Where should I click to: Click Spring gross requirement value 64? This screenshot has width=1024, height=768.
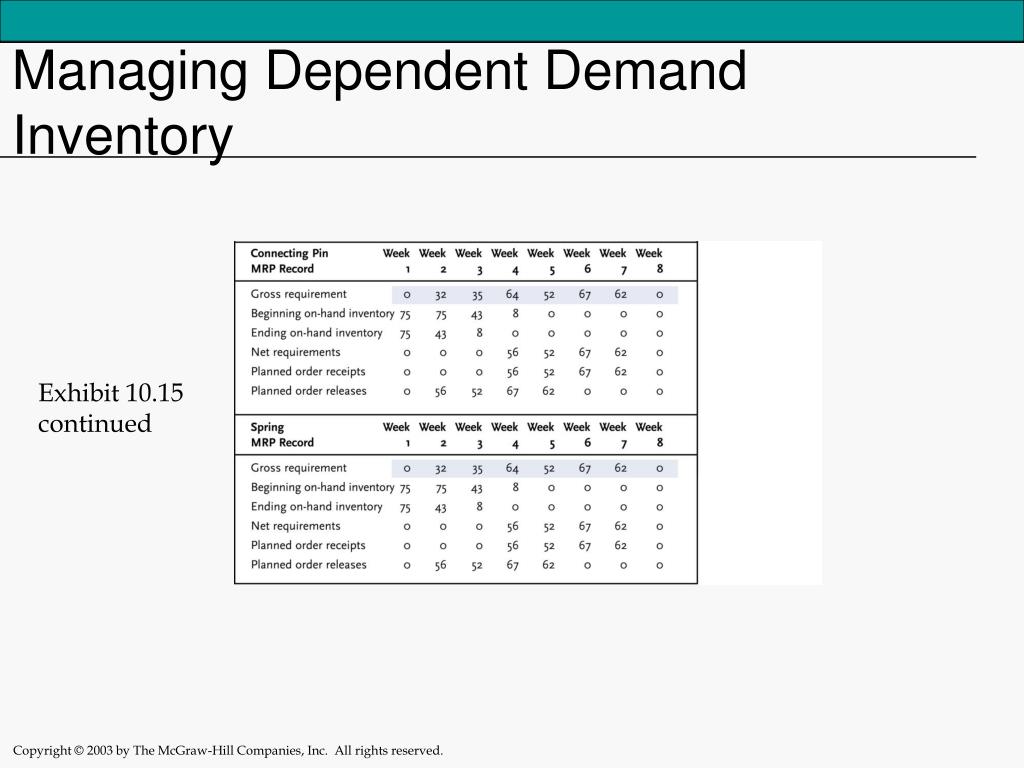pos(512,468)
